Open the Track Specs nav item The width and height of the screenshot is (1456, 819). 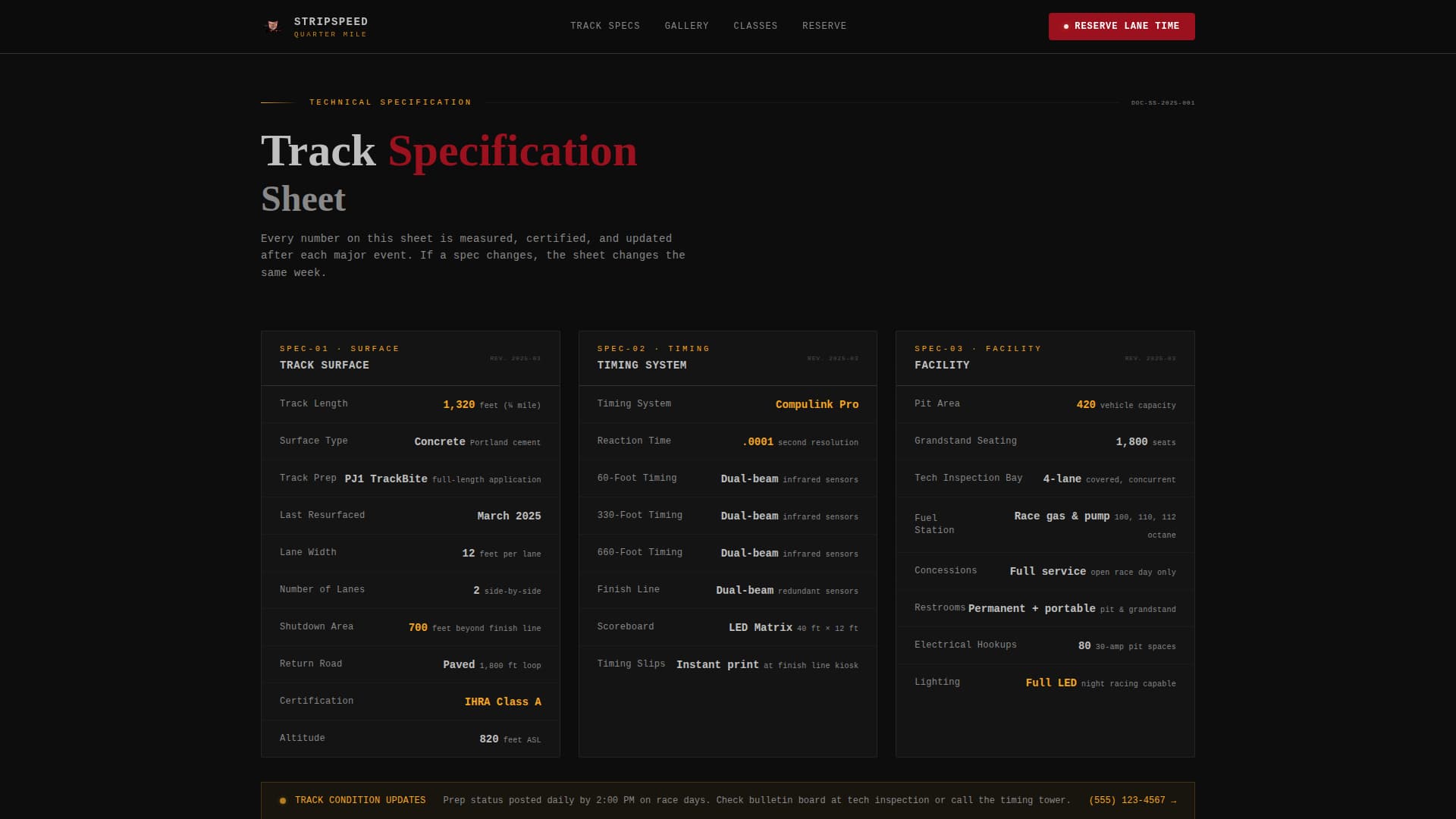click(605, 26)
